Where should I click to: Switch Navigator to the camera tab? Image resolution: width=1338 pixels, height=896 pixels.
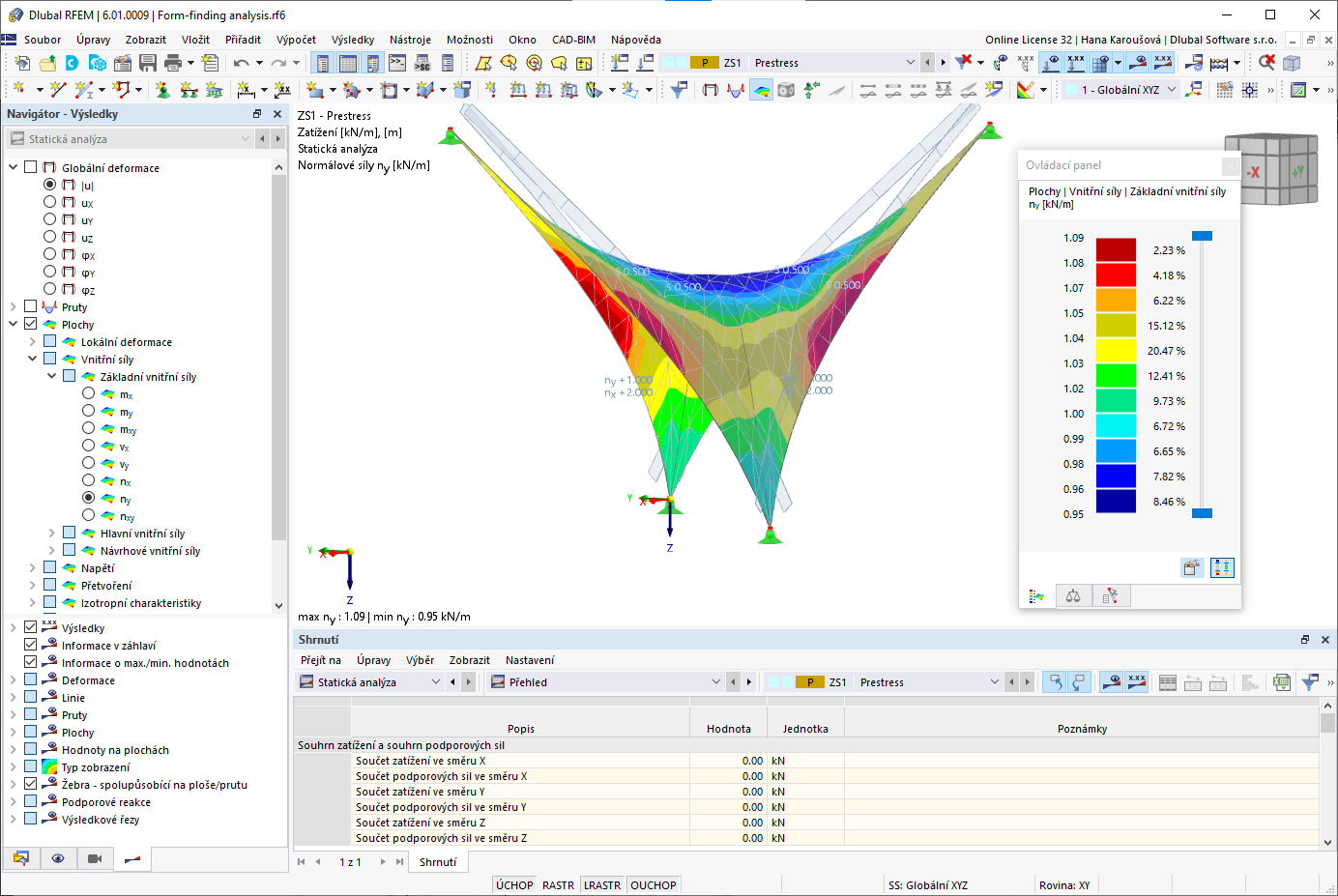(x=95, y=858)
